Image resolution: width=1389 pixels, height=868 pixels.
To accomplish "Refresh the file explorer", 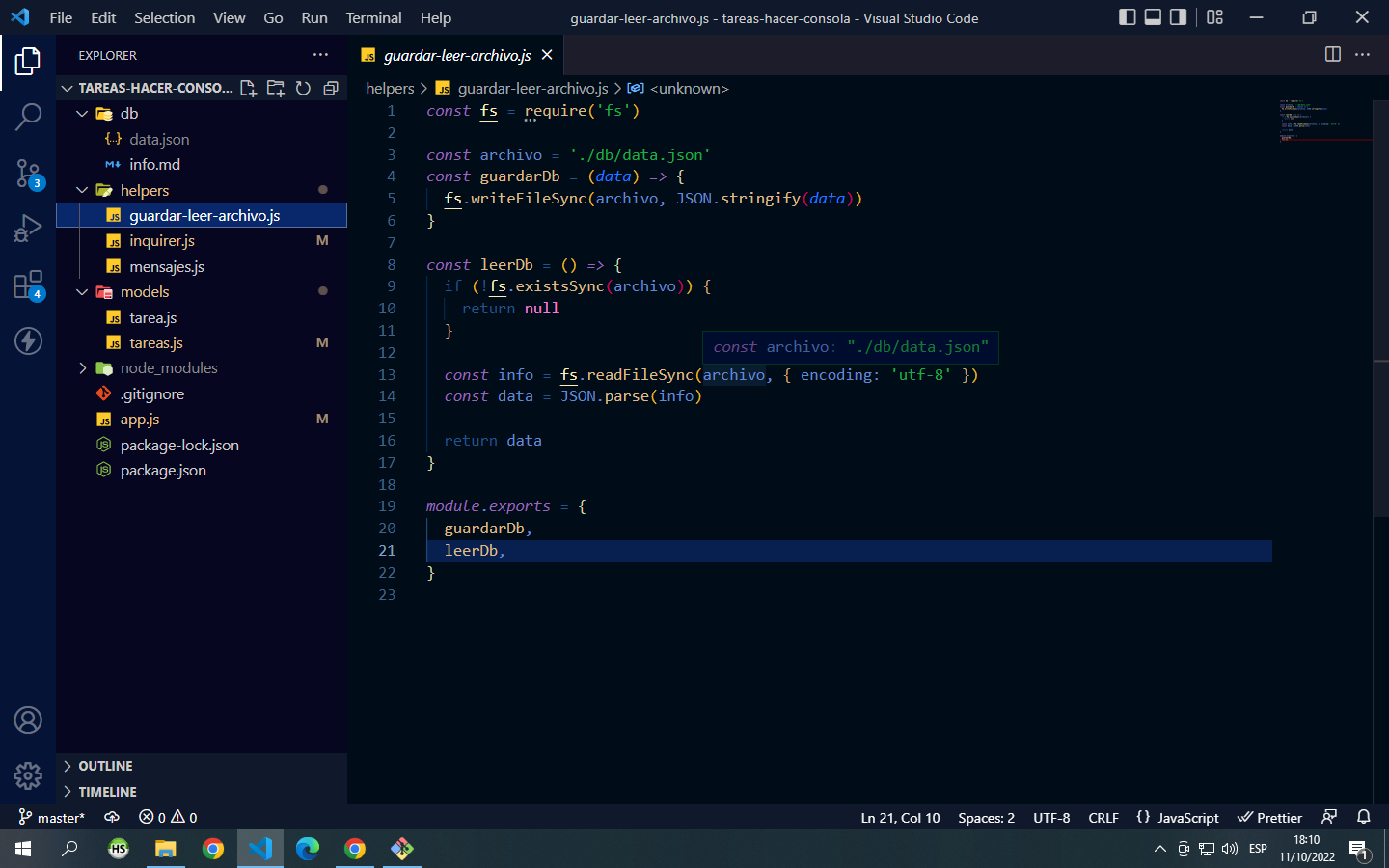I will [x=303, y=88].
